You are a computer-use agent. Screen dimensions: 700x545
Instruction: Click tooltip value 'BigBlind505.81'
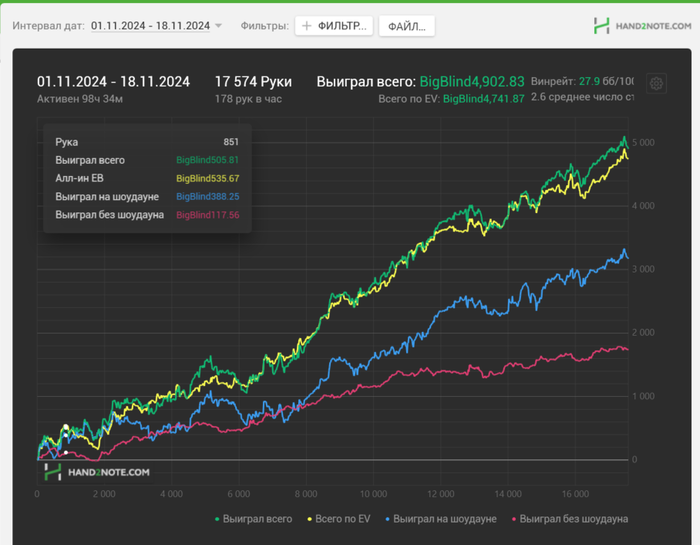(x=208, y=160)
